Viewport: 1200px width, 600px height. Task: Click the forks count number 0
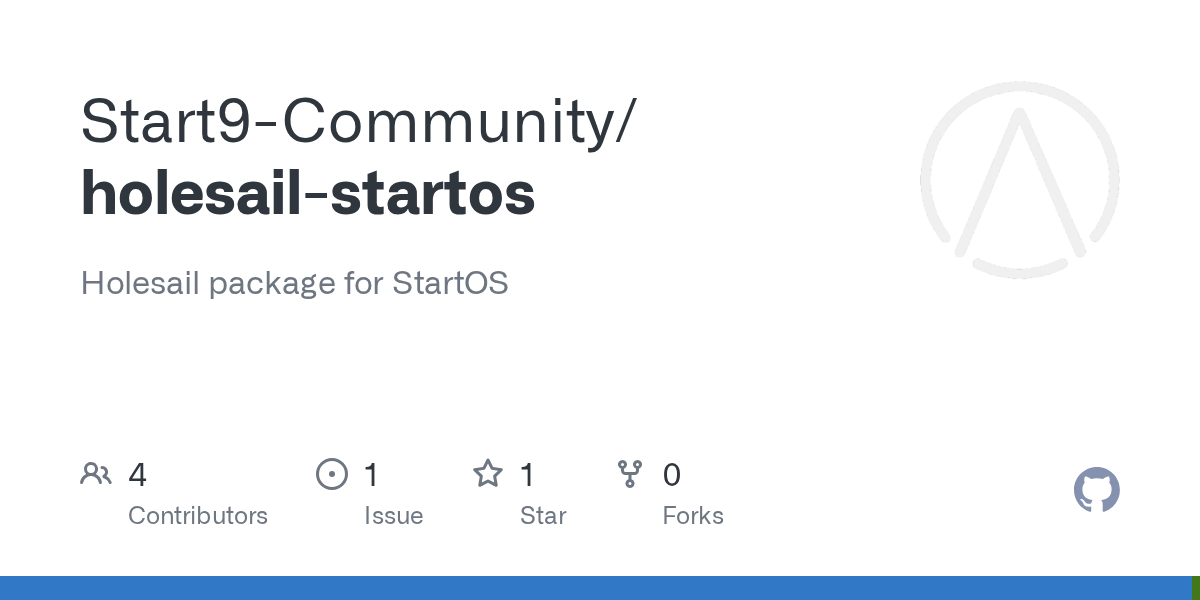[x=672, y=475]
